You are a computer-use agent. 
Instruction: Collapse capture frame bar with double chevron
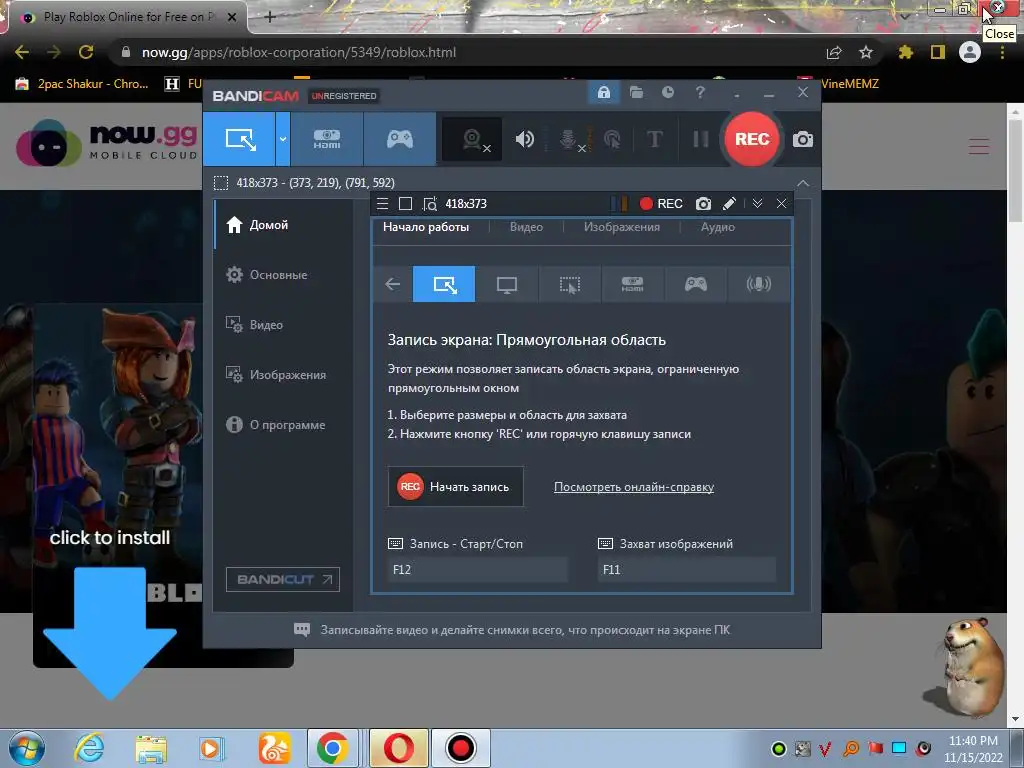click(x=757, y=204)
